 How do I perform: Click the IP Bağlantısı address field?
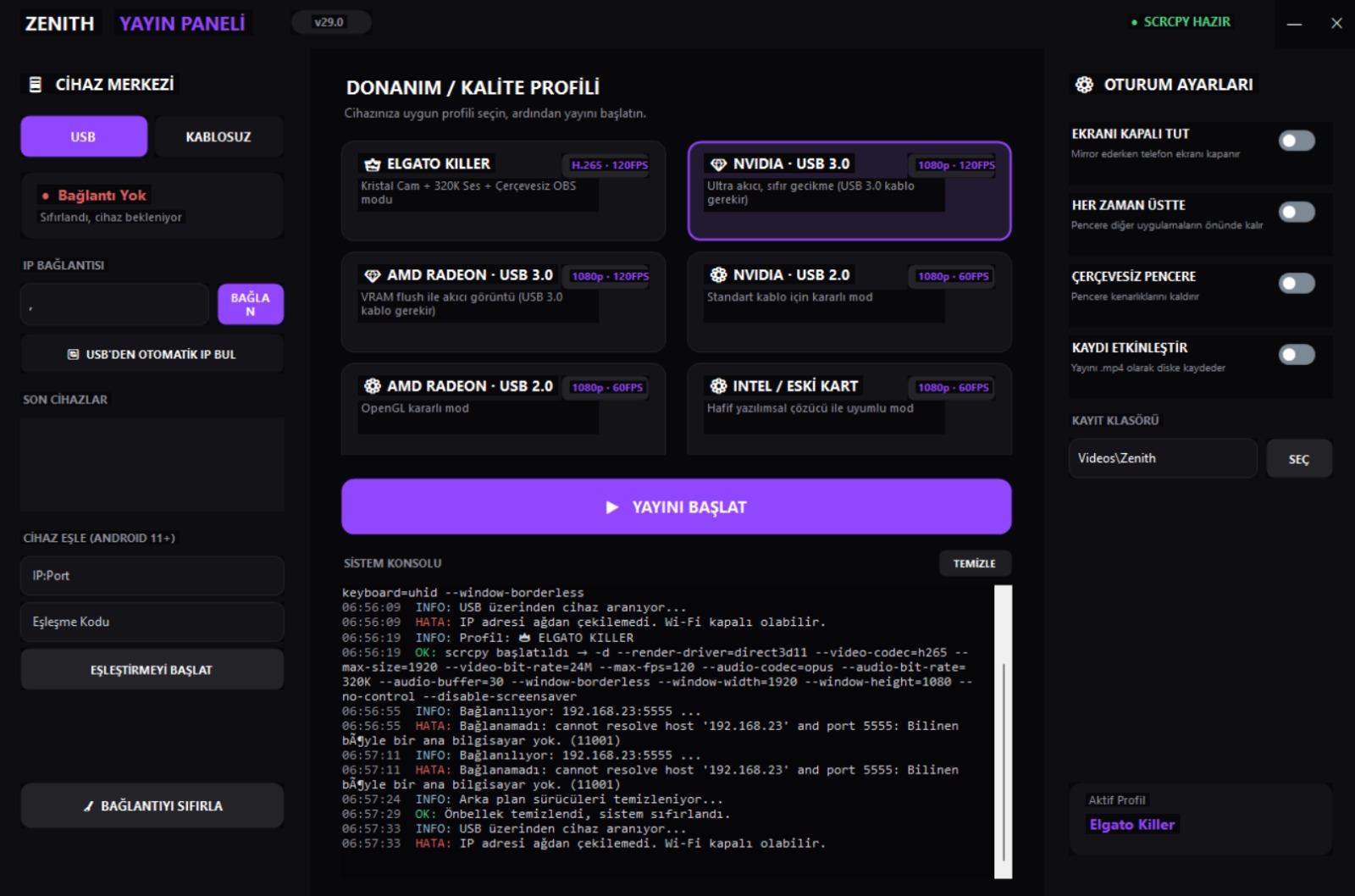click(114, 304)
